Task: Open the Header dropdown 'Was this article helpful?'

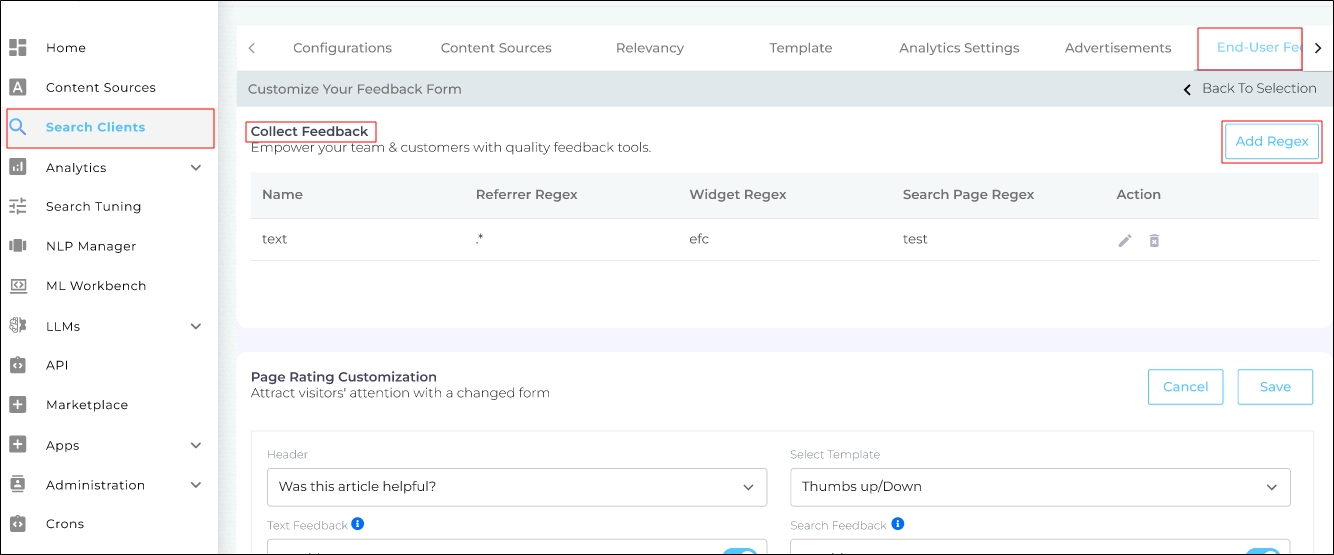Action: [516, 487]
